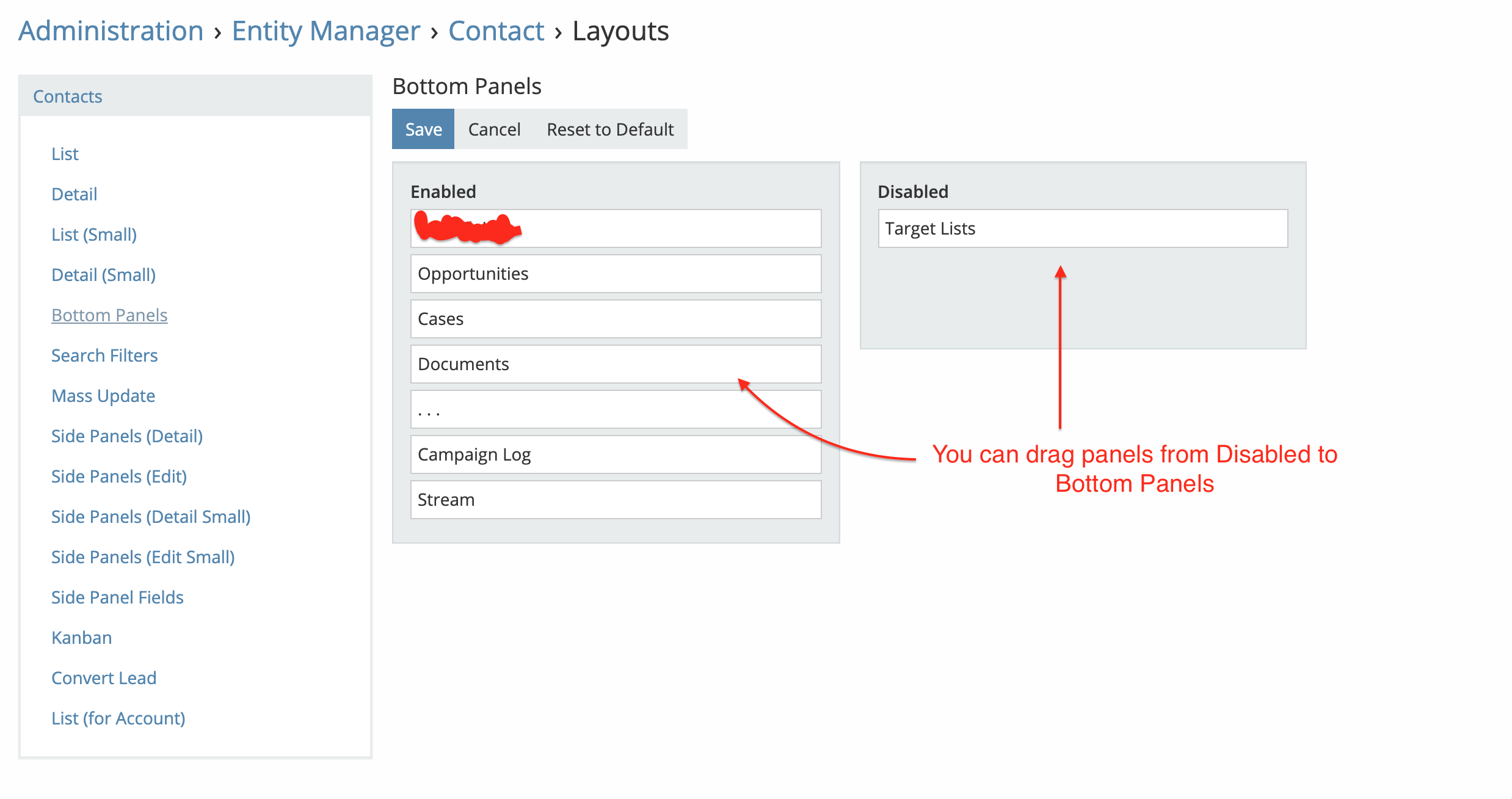
Task: Open Side Panels (Edit) layout
Action: [x=119, y=476]
